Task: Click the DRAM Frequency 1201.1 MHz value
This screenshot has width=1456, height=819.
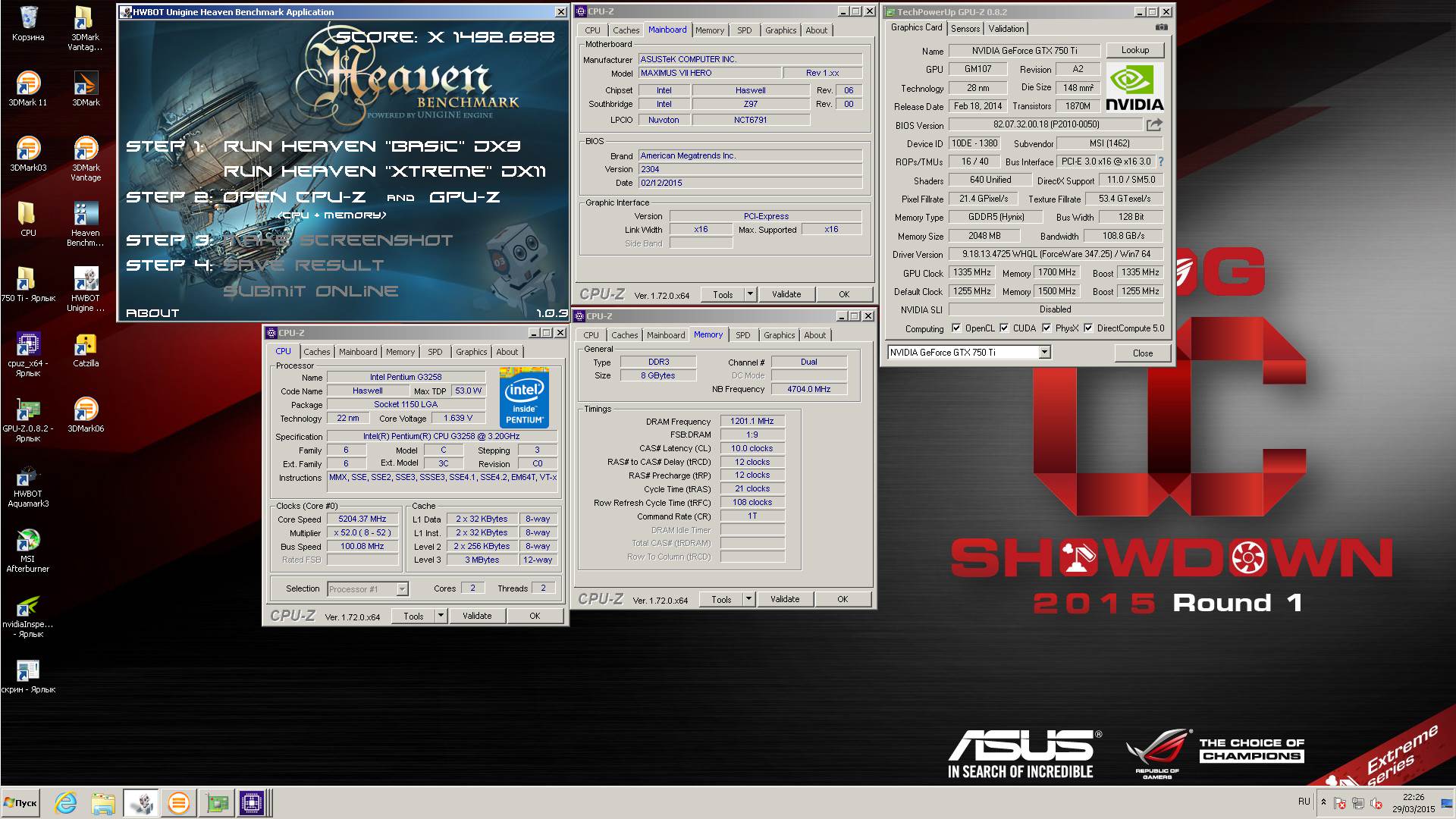Action: click(752, 421)
